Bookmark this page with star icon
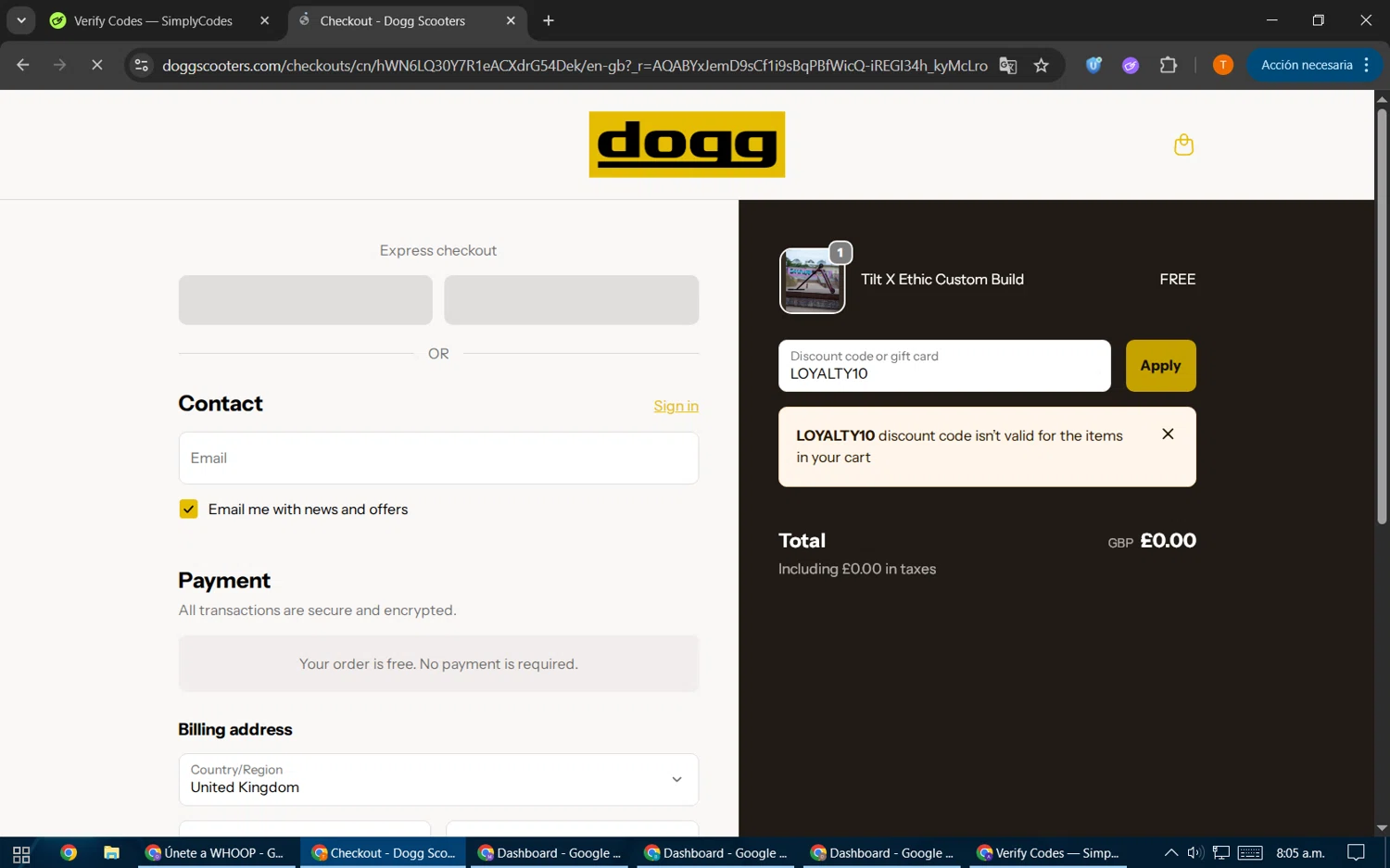 [1042, 65]
